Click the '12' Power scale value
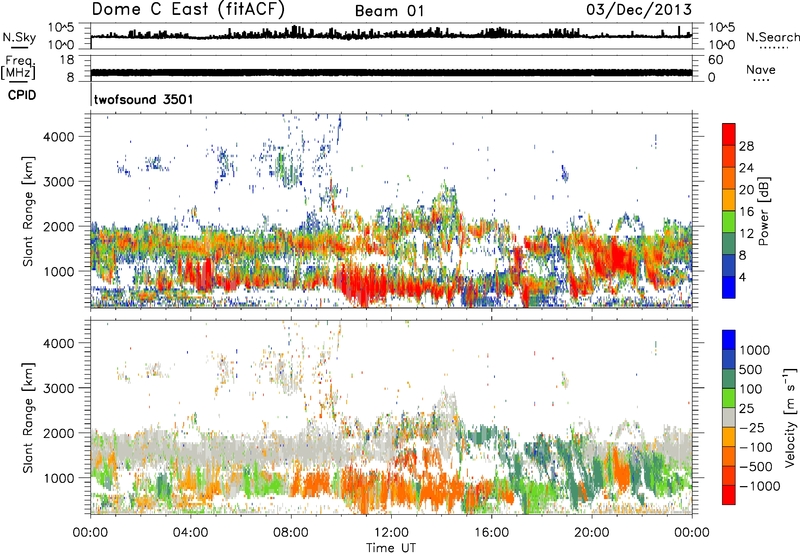 746,234
